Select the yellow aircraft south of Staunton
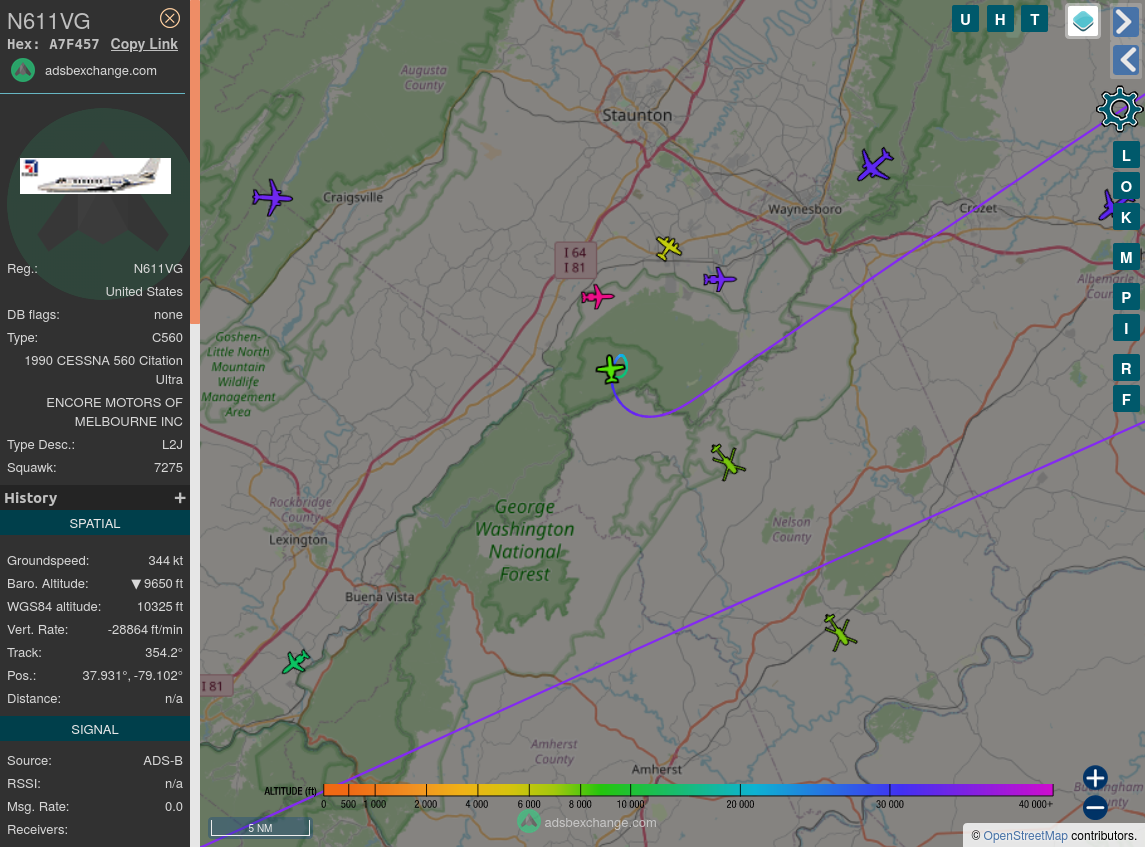Screen dimensions: 1145x847 pos(668,248)
